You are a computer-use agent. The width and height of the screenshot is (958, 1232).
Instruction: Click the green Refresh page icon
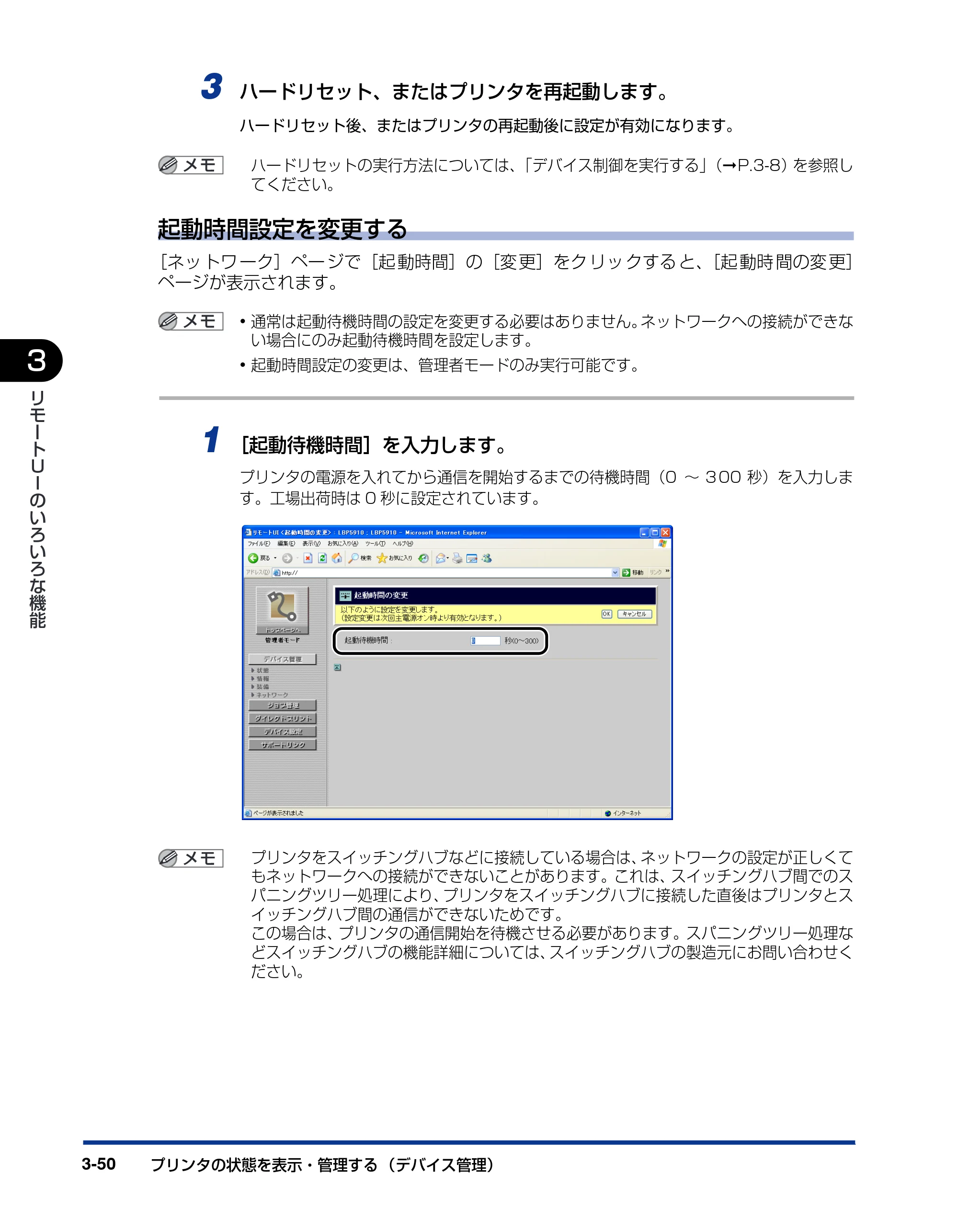pos(322,558)
